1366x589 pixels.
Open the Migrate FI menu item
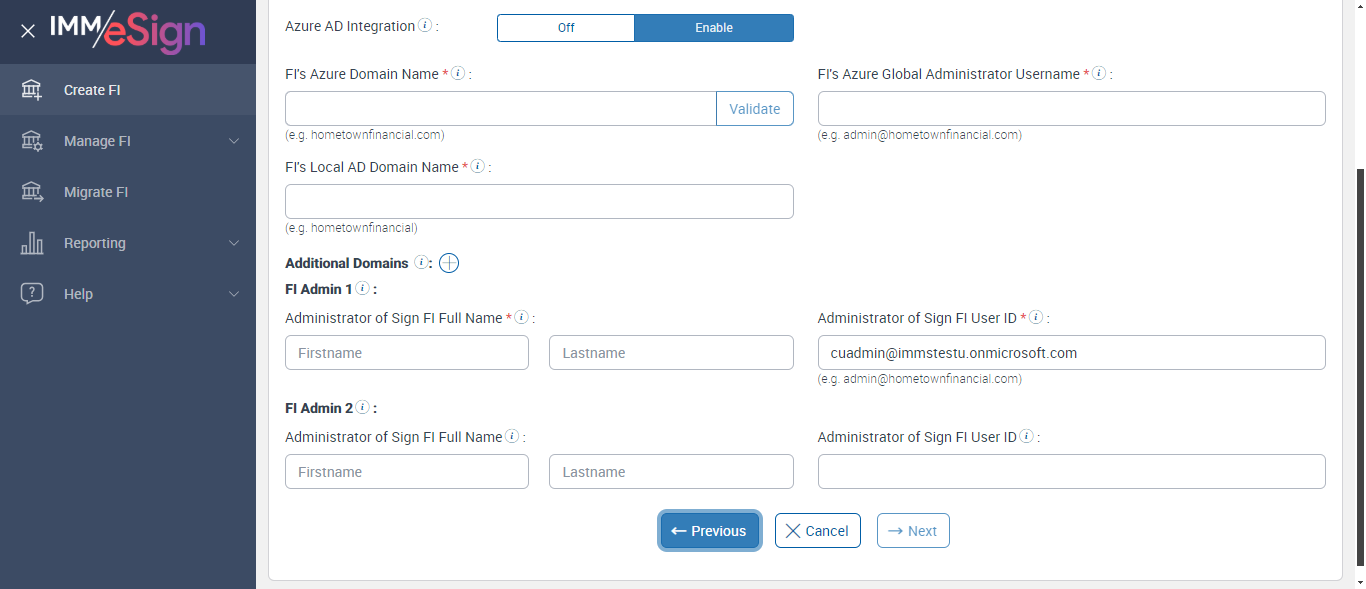(x=96, y=192)
